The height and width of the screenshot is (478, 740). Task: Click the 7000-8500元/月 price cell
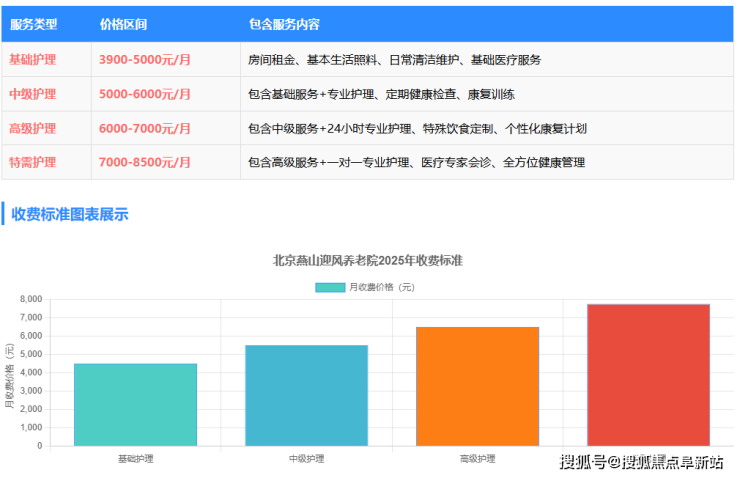[145, 162]
